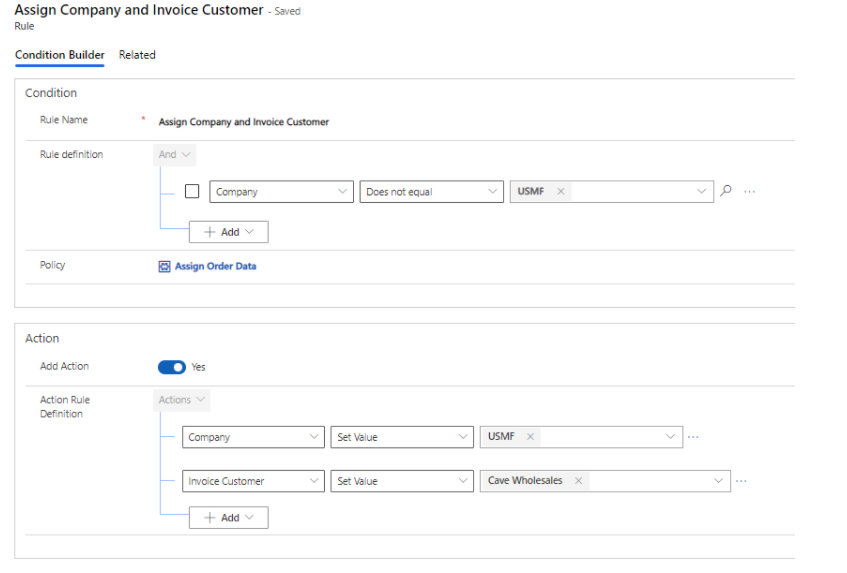
Task: Click the Add button under the condition
Action: click(x=228, y=232)
